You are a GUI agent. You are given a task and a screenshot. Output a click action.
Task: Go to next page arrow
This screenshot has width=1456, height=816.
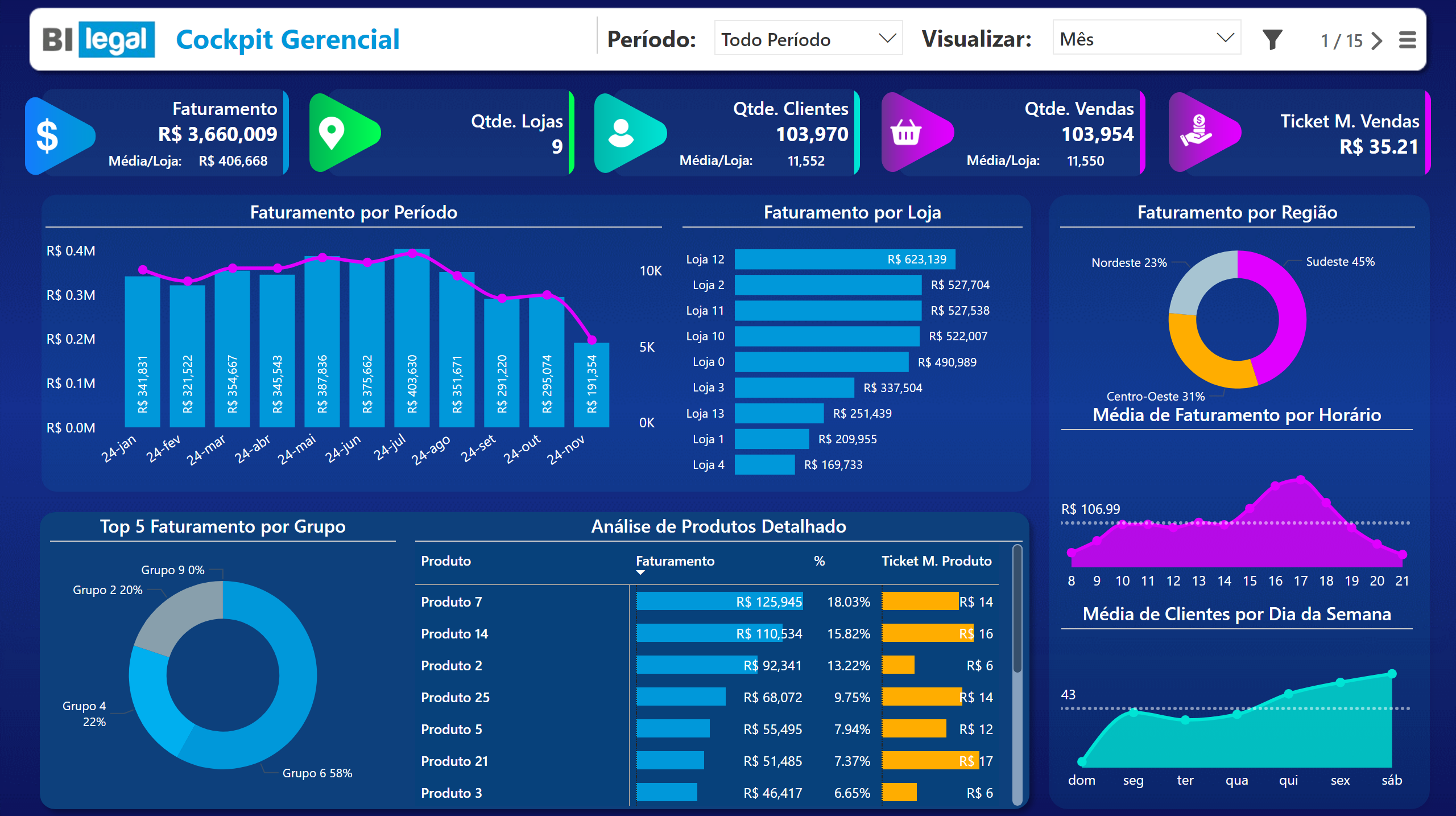point(1377,40)
